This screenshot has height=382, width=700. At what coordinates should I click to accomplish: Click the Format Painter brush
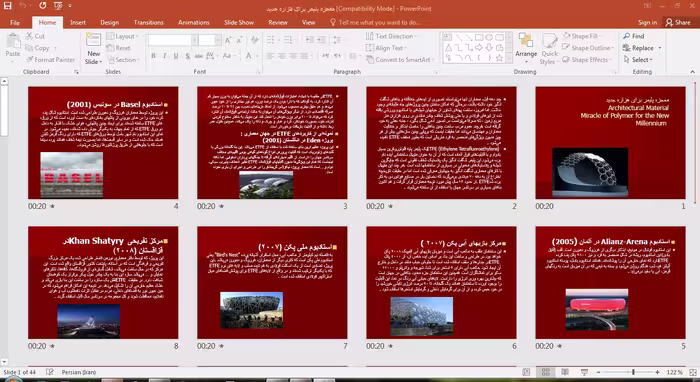click(x=29, y=59)
